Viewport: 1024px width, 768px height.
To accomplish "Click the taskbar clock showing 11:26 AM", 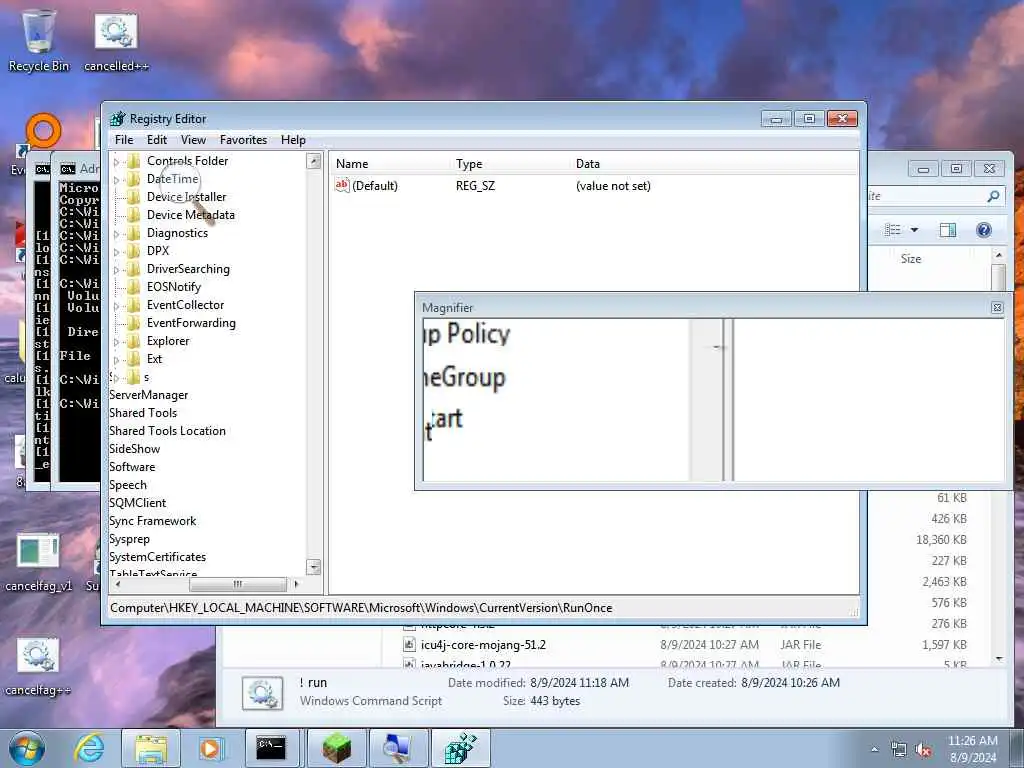I will (x=972, y=749).
